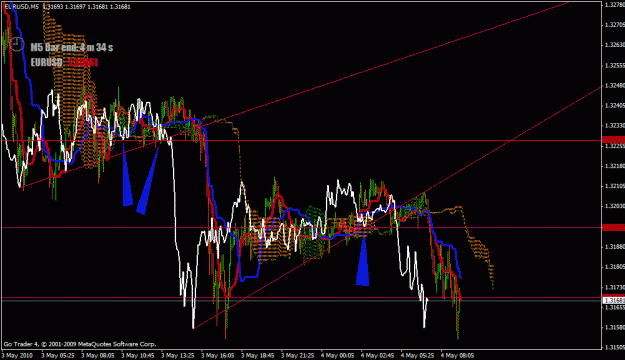
Task: Click the '3 May 05:25' time label
Action: pos(57,355)
